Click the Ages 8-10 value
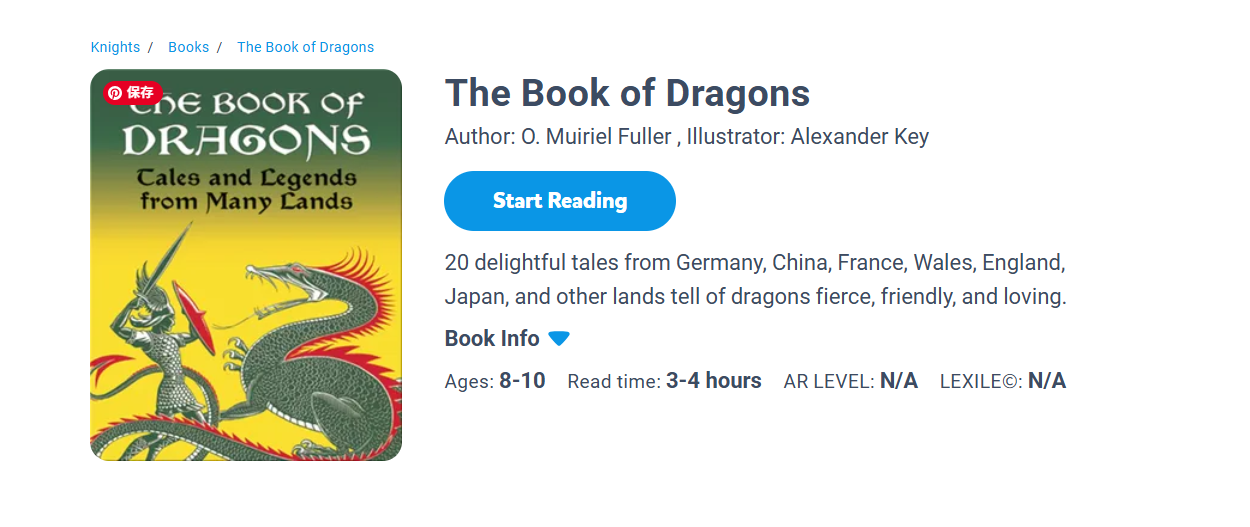This screenshot has width=1250, height=527. tap(522, 381)
